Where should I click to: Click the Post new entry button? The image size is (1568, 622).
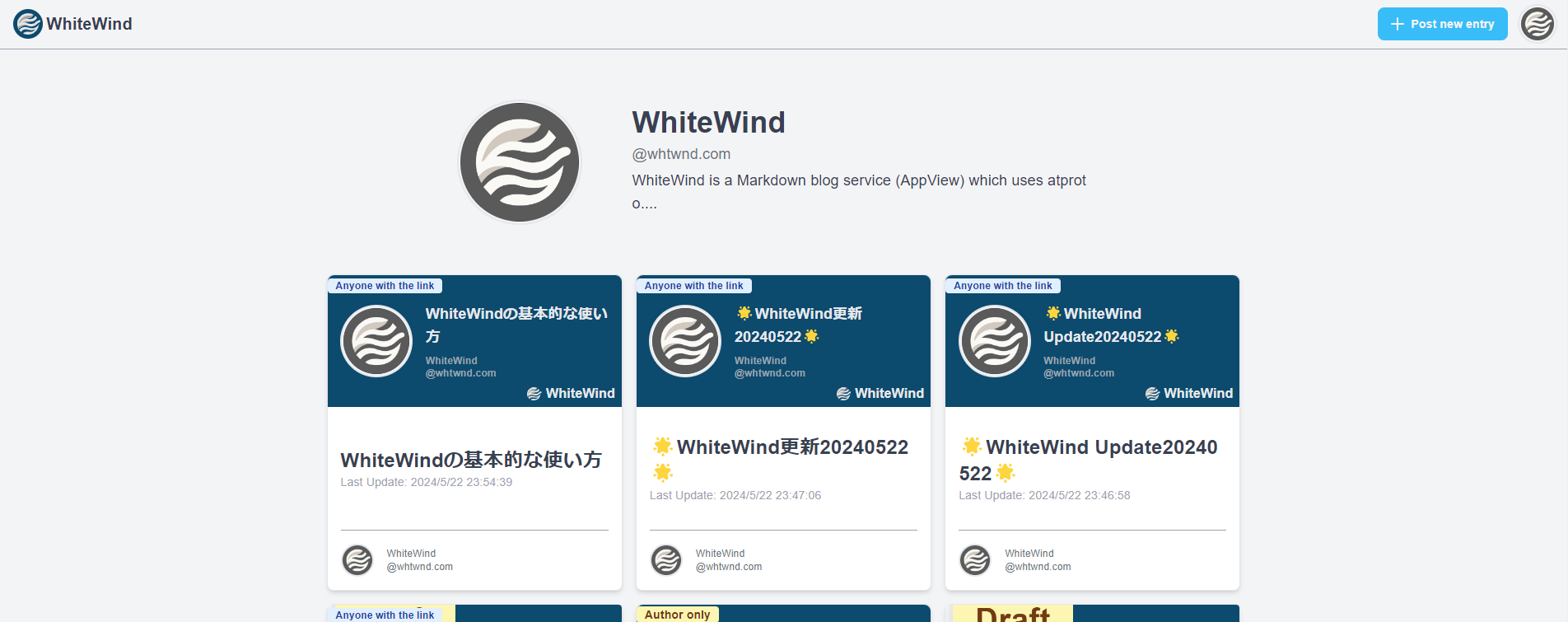coord(1442,24)
